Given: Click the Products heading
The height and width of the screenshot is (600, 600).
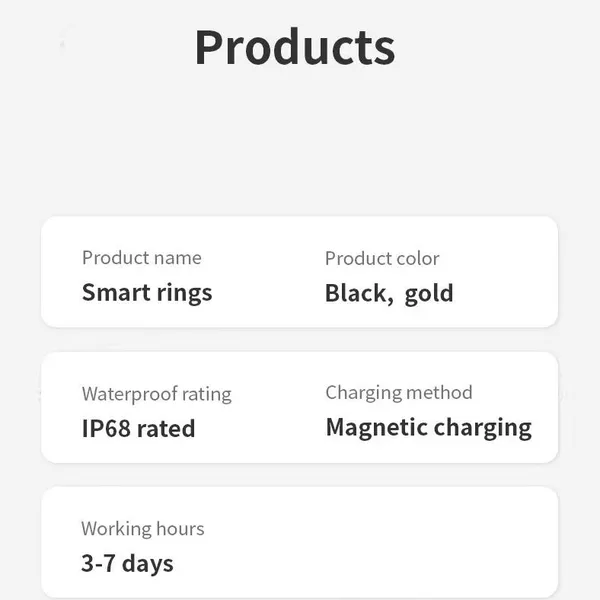Looking at the screenshot, I should [x=295, y=48].
